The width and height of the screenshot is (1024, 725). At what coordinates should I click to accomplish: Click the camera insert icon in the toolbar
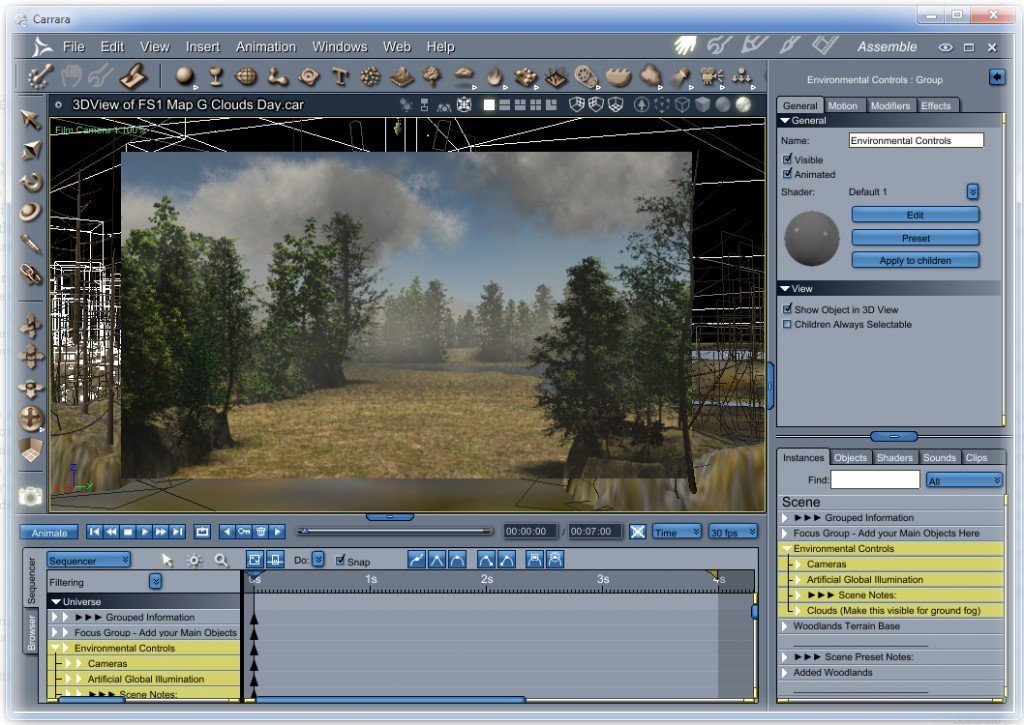(x=711, y=76)
